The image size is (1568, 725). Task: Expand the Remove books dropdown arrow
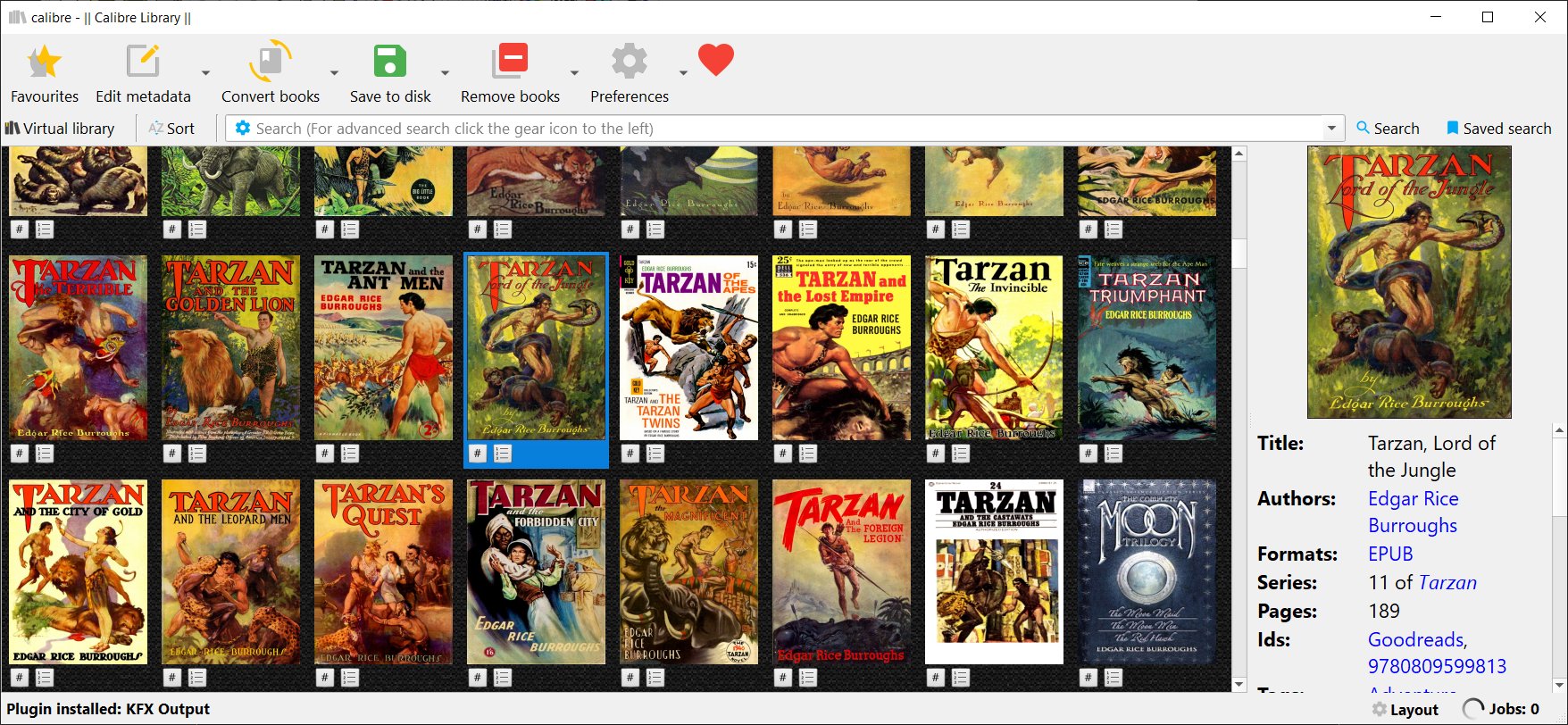[574, 73]
